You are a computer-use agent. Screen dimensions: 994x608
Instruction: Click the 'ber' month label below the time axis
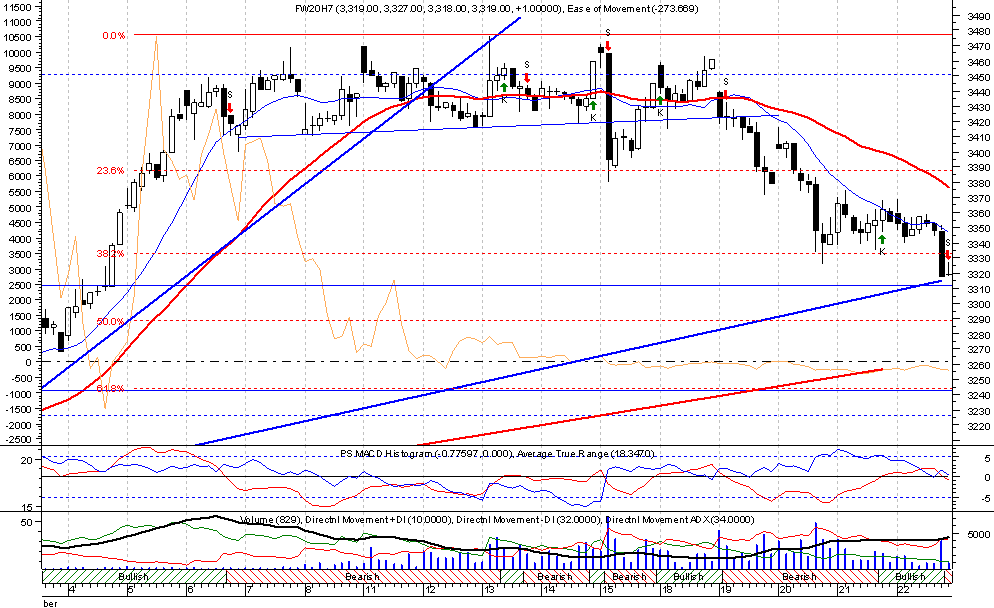pyautogui.click(x=50, y=603)
